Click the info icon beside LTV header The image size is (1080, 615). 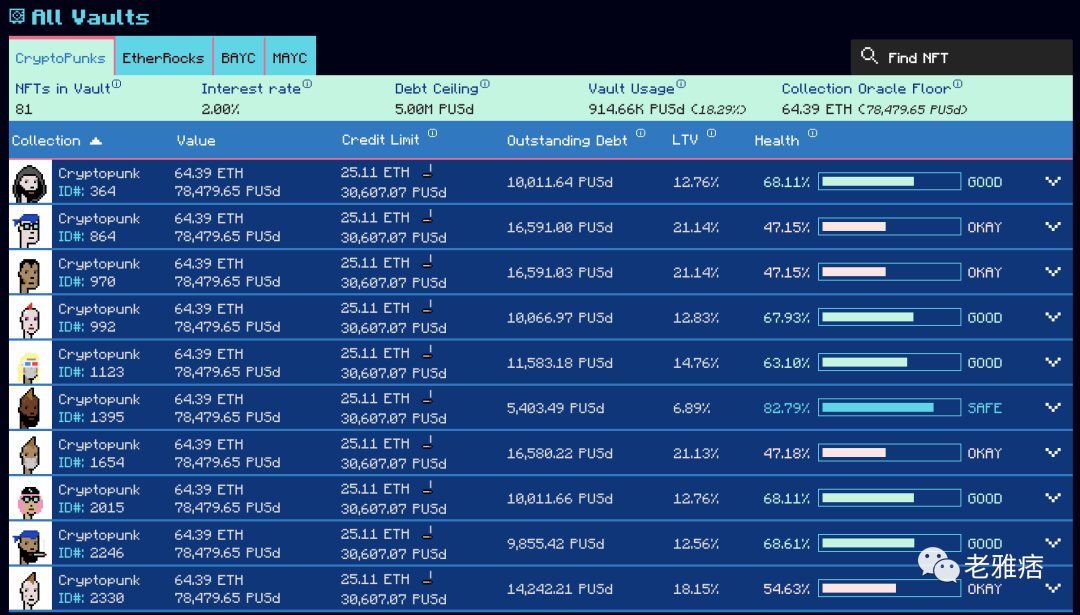[x=712, y=134]
